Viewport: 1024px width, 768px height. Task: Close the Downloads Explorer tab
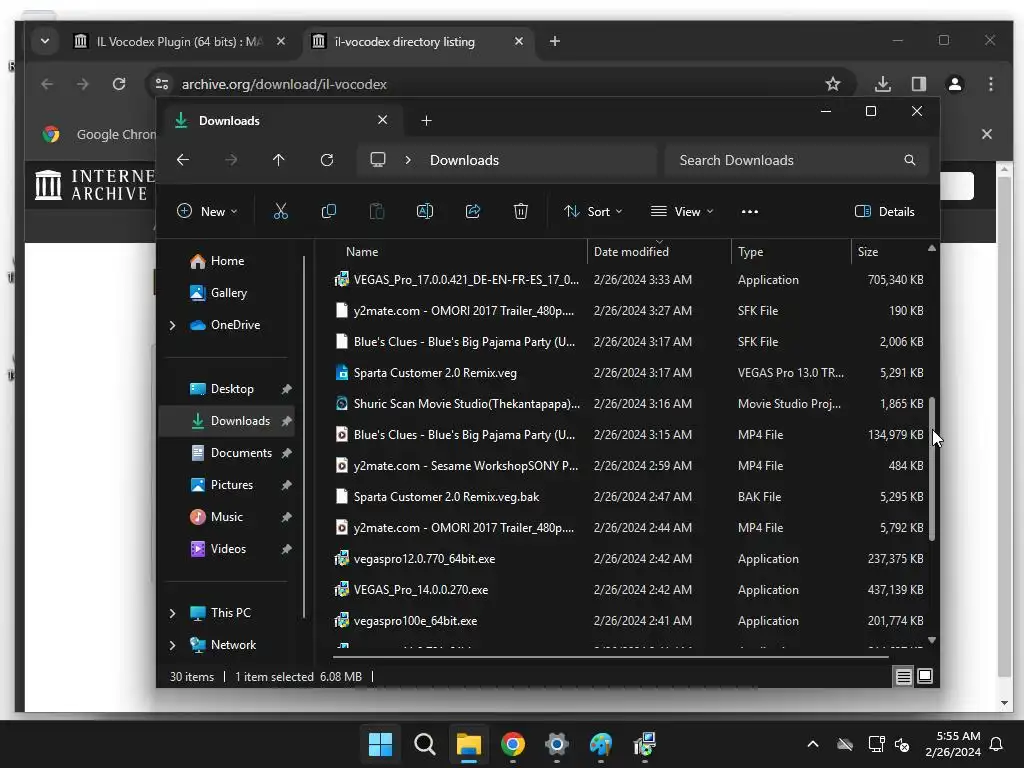(383, 120)
